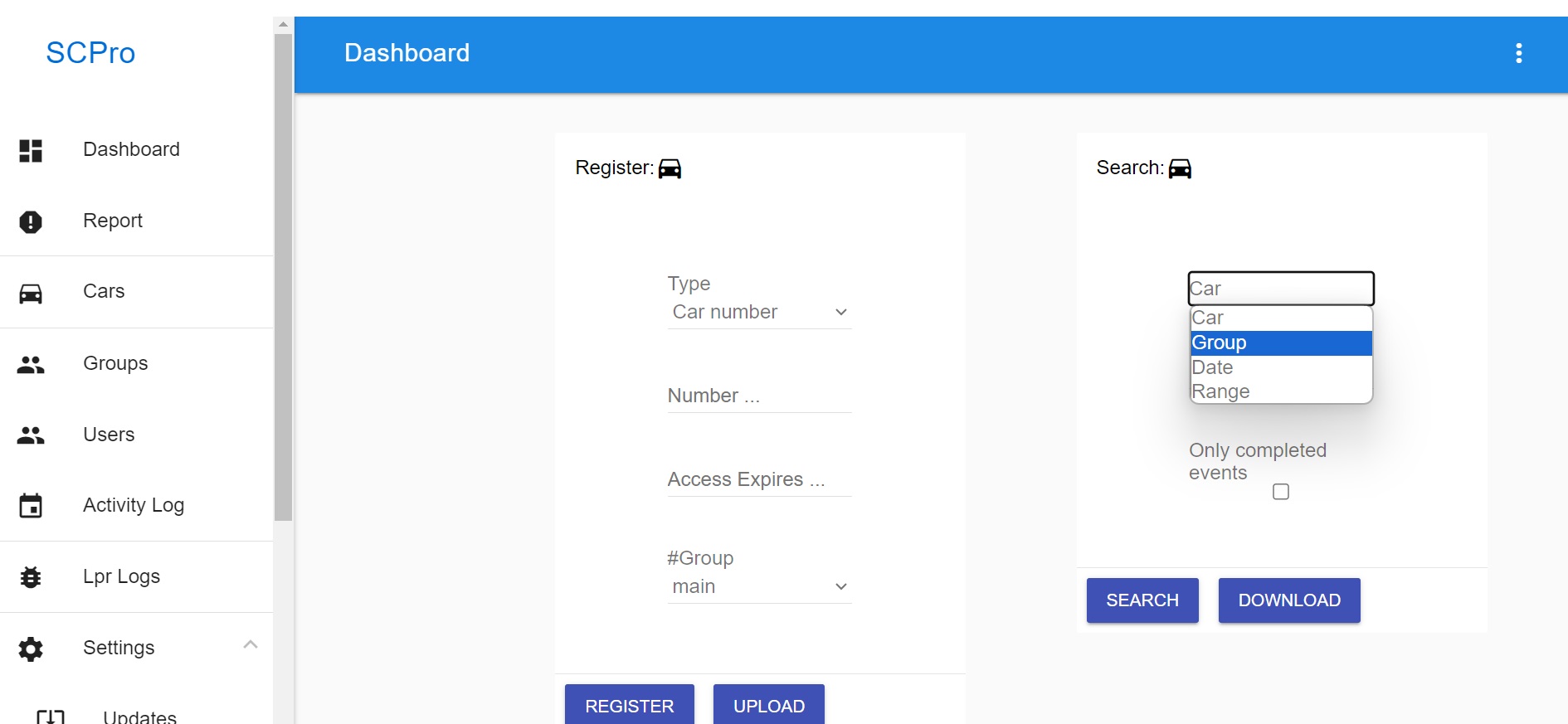
Task: Click the Lpr Logs bug icon
Action: click(31, 576)
